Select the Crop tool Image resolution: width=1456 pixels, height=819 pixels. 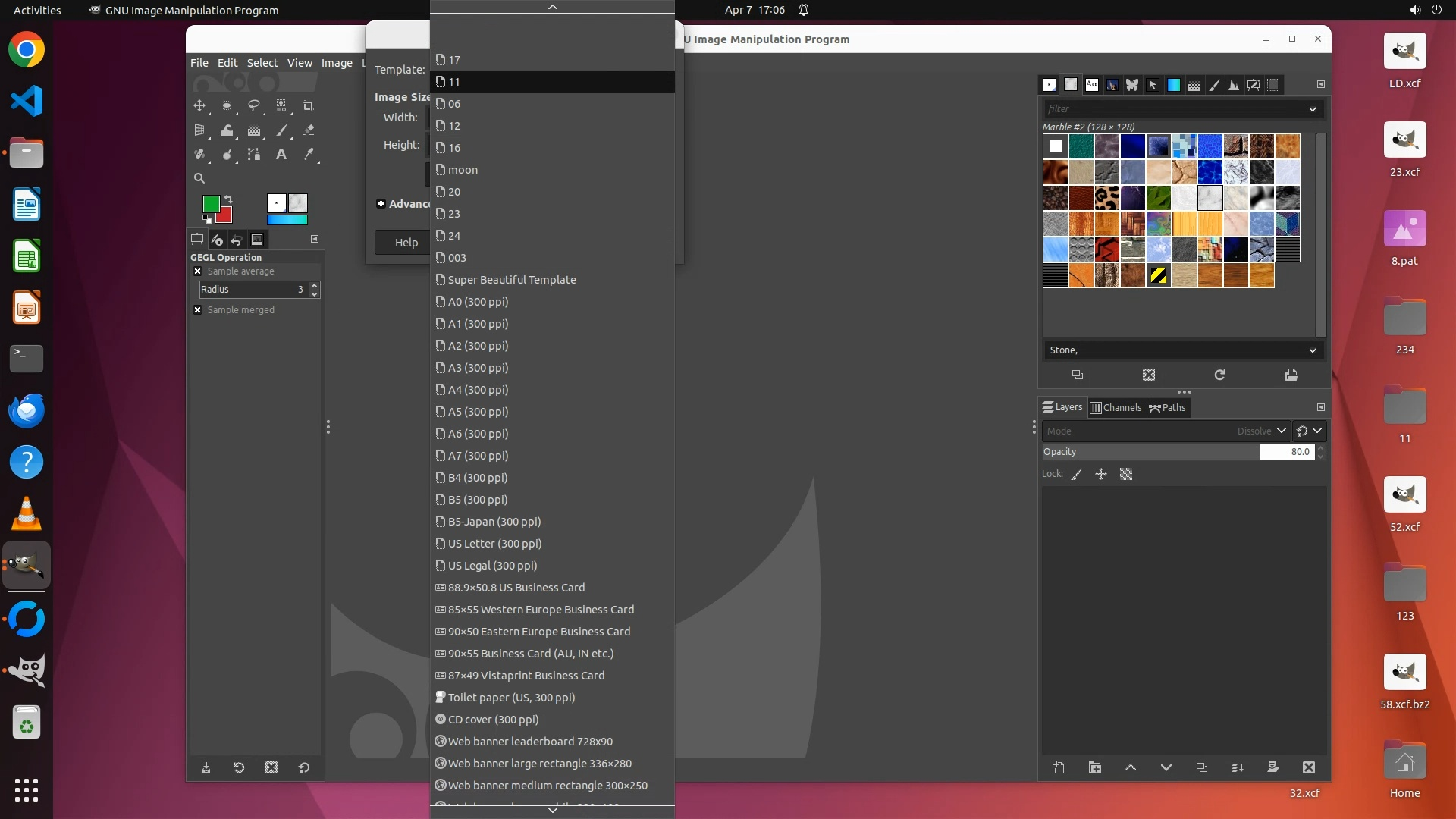click(308, 105)
